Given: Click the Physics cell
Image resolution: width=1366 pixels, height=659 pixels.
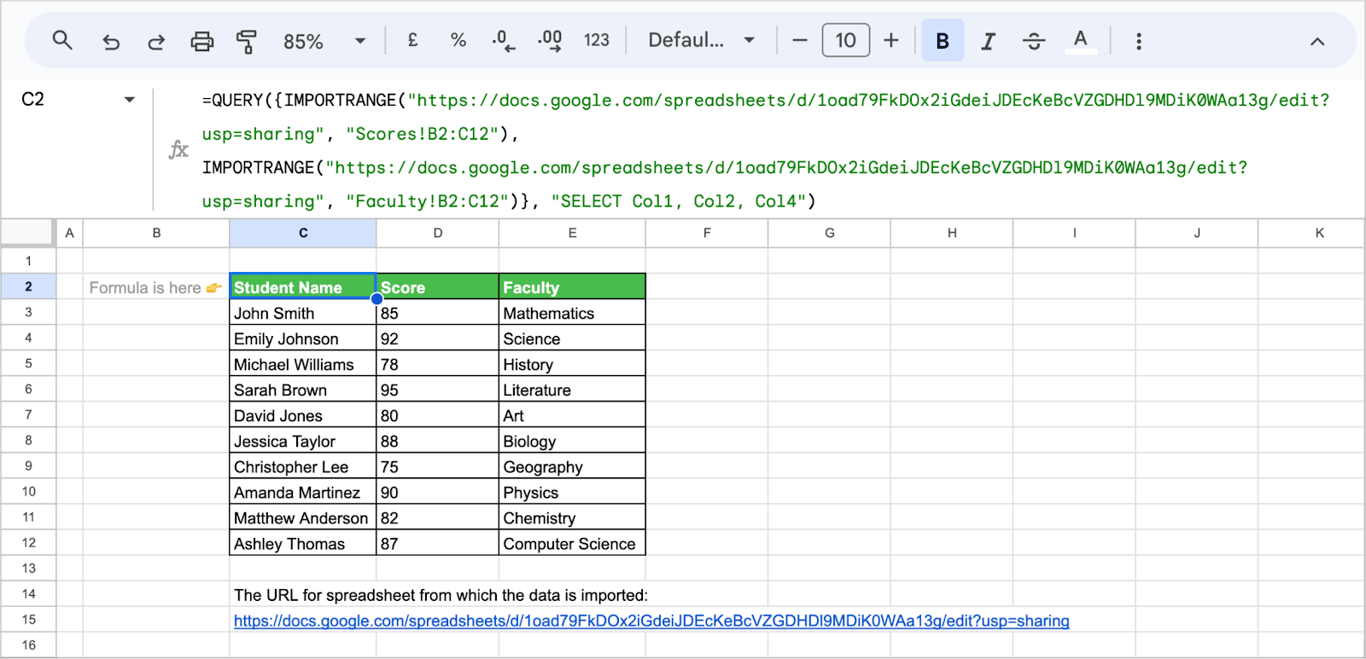Looking at the screenshot, I should tap(572, 492).
